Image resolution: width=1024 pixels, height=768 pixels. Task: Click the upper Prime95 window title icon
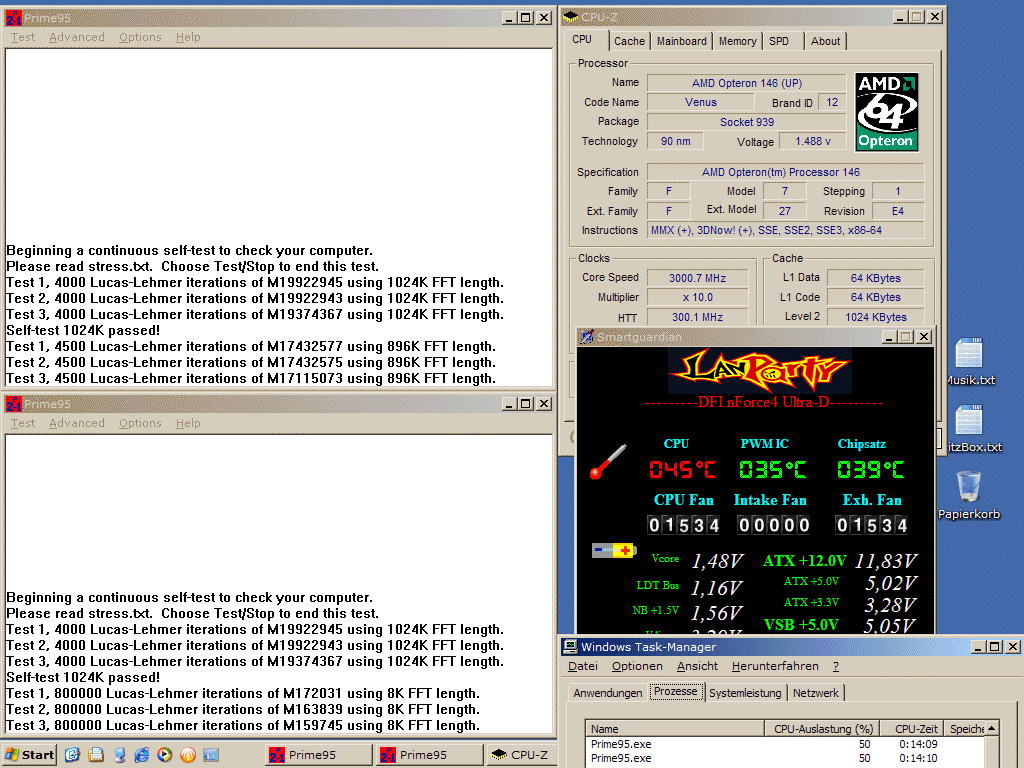(x=13, y=18)
